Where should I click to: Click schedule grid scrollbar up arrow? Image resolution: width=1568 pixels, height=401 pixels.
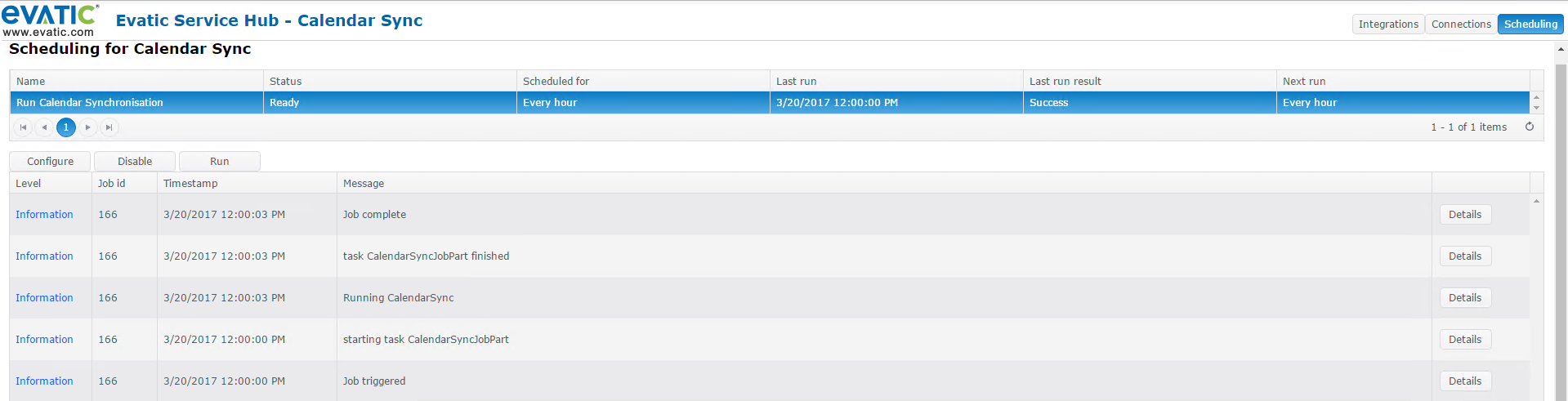pyautogui.click(x=1537, y=98)
